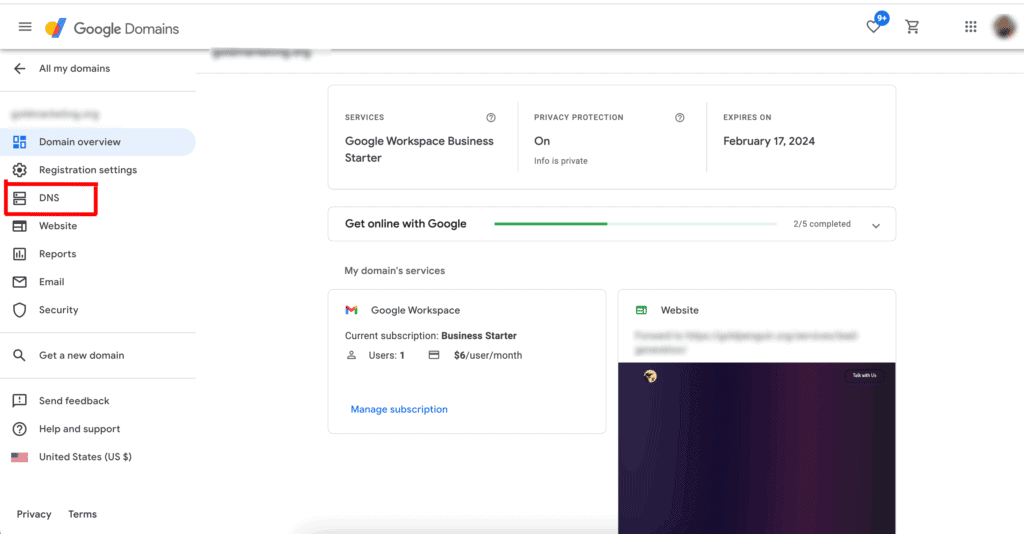Click the Domain overview dashboard icon
1024x534 pixels.
pyautogui.click(x=20, y=142)
